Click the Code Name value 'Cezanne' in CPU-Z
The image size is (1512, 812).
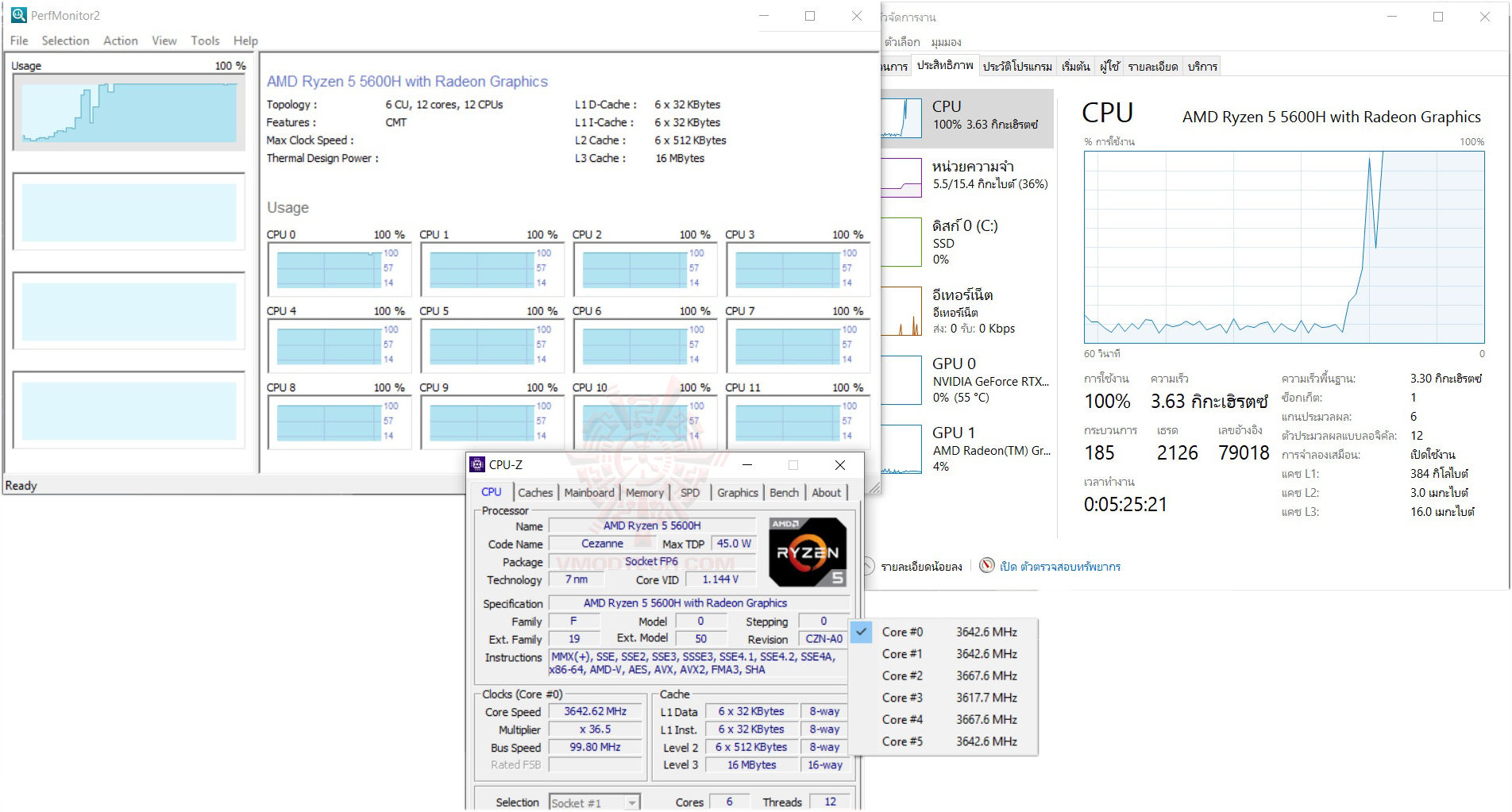(x=602, y=544)
